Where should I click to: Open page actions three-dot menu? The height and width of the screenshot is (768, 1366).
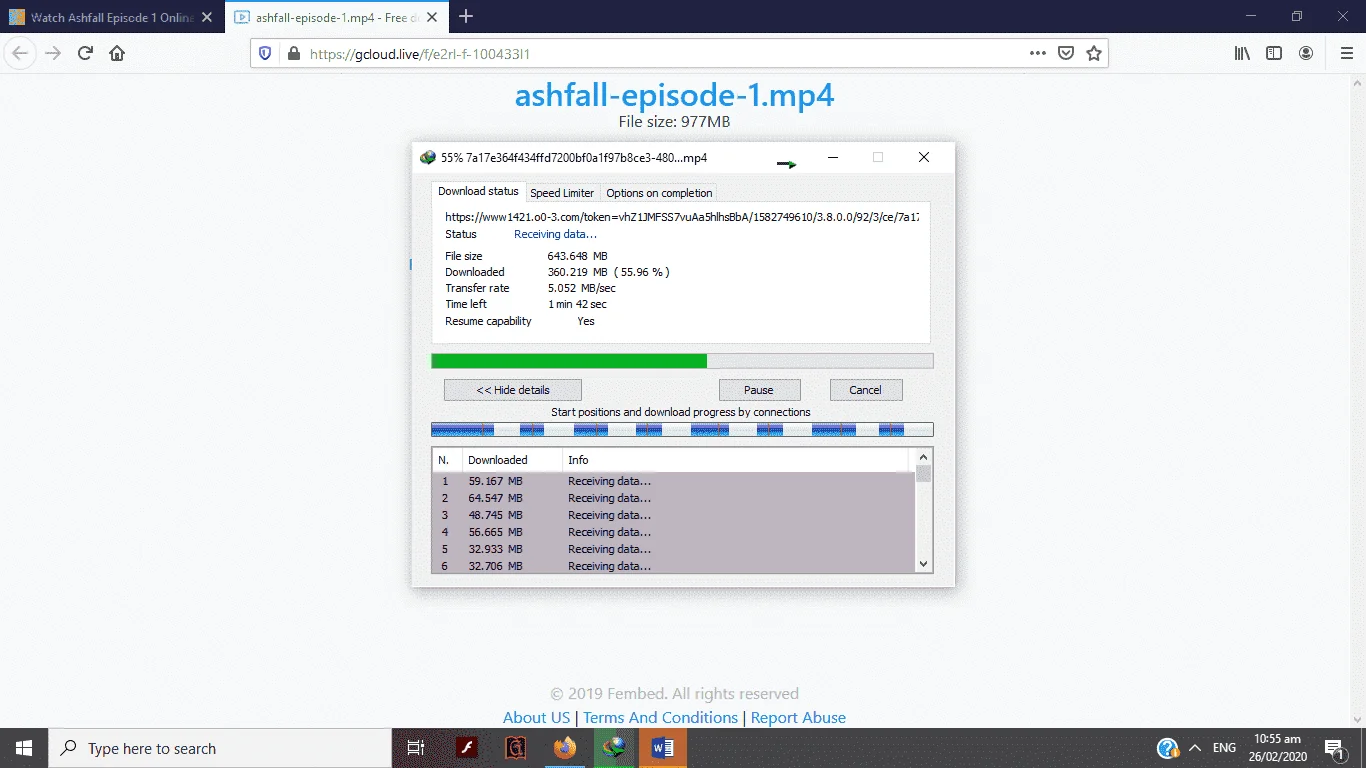pyautogui.click(x=1038, y=54)
